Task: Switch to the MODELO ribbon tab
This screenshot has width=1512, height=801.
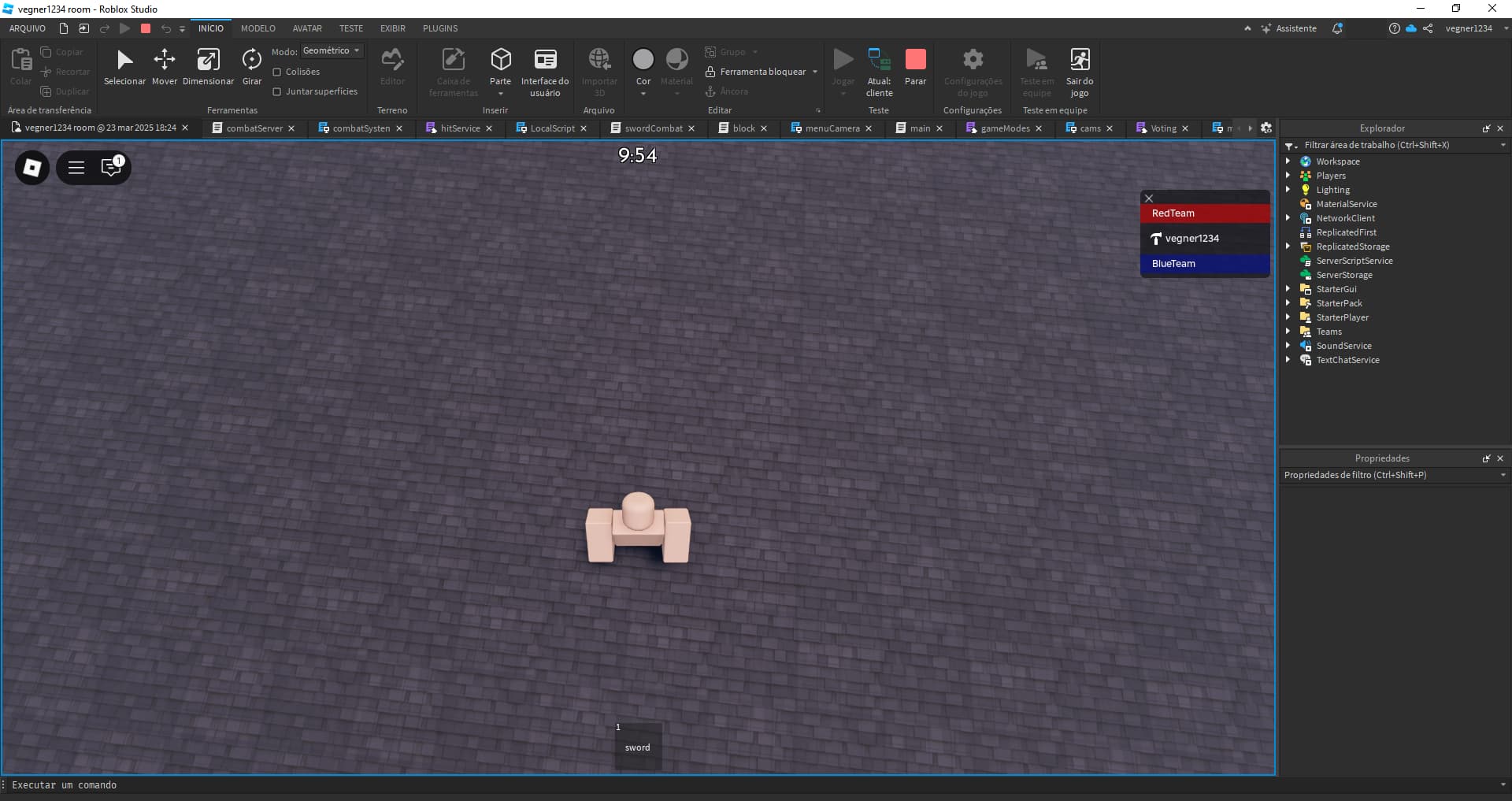Action: [x=258, y=28]
